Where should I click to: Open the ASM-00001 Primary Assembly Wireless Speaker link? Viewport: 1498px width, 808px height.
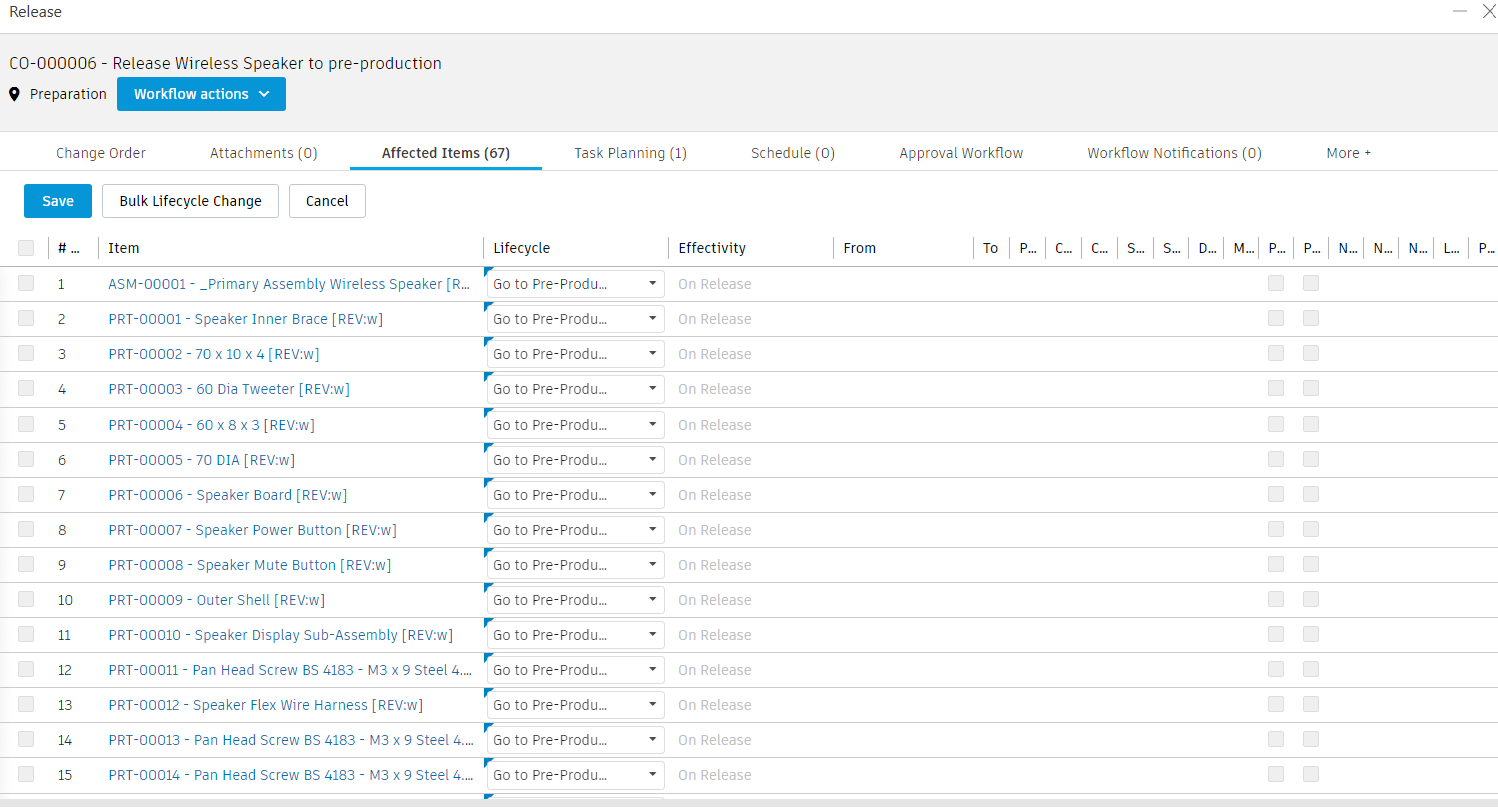289,284
